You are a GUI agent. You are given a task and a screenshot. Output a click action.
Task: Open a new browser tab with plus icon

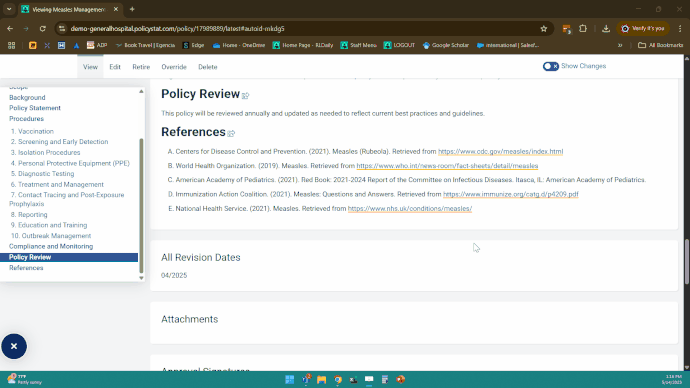click(132, 9)
